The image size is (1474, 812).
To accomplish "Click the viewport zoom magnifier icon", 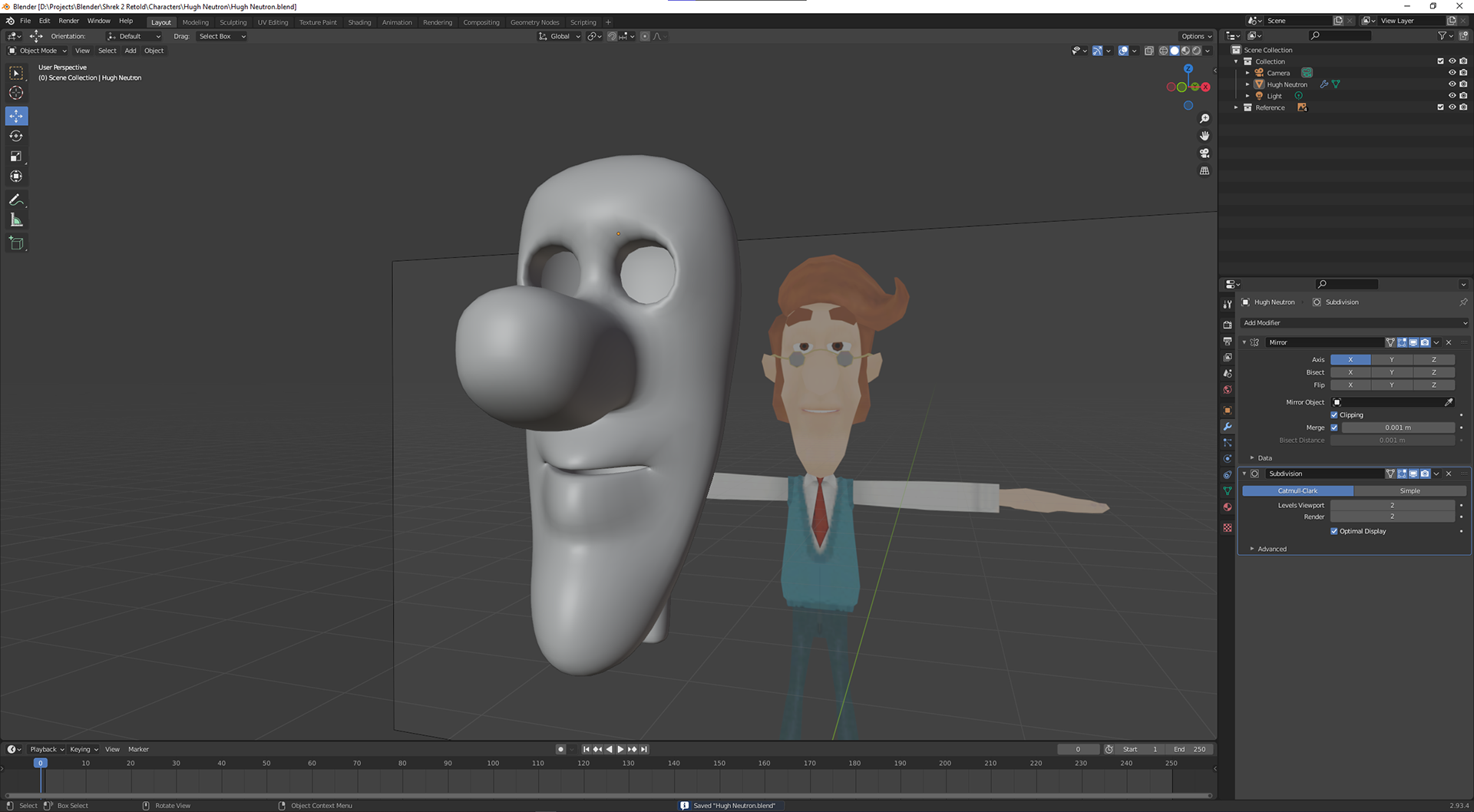I will click(x=1205, y=118).
